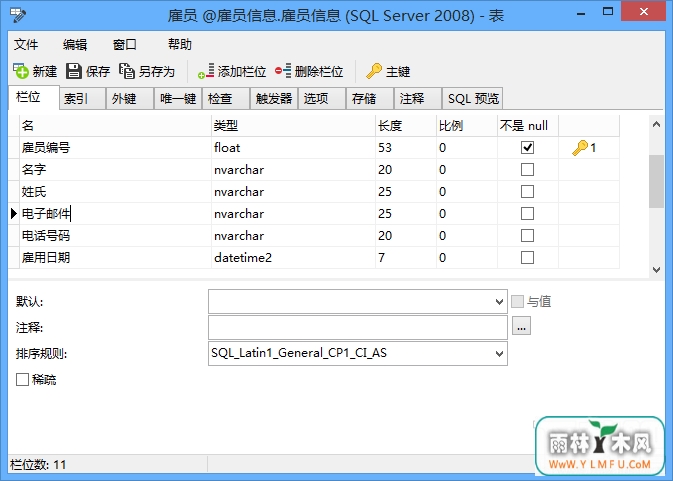This screenshot has width=673, height=481.
Task: Uncheck Not null for 雇员编号
Action: tap(527, 148)
